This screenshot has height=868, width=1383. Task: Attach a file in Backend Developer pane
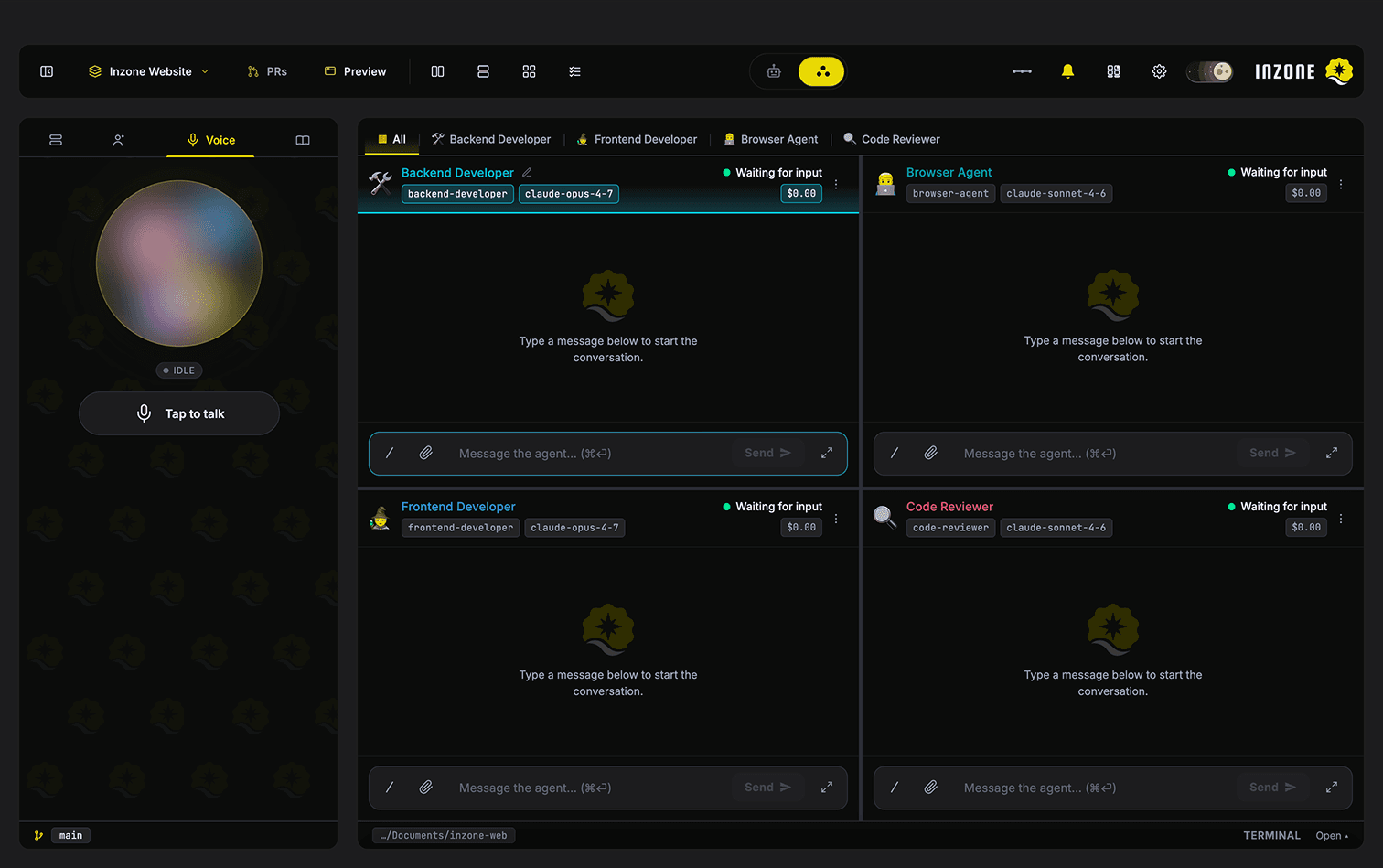pos(426,453)
